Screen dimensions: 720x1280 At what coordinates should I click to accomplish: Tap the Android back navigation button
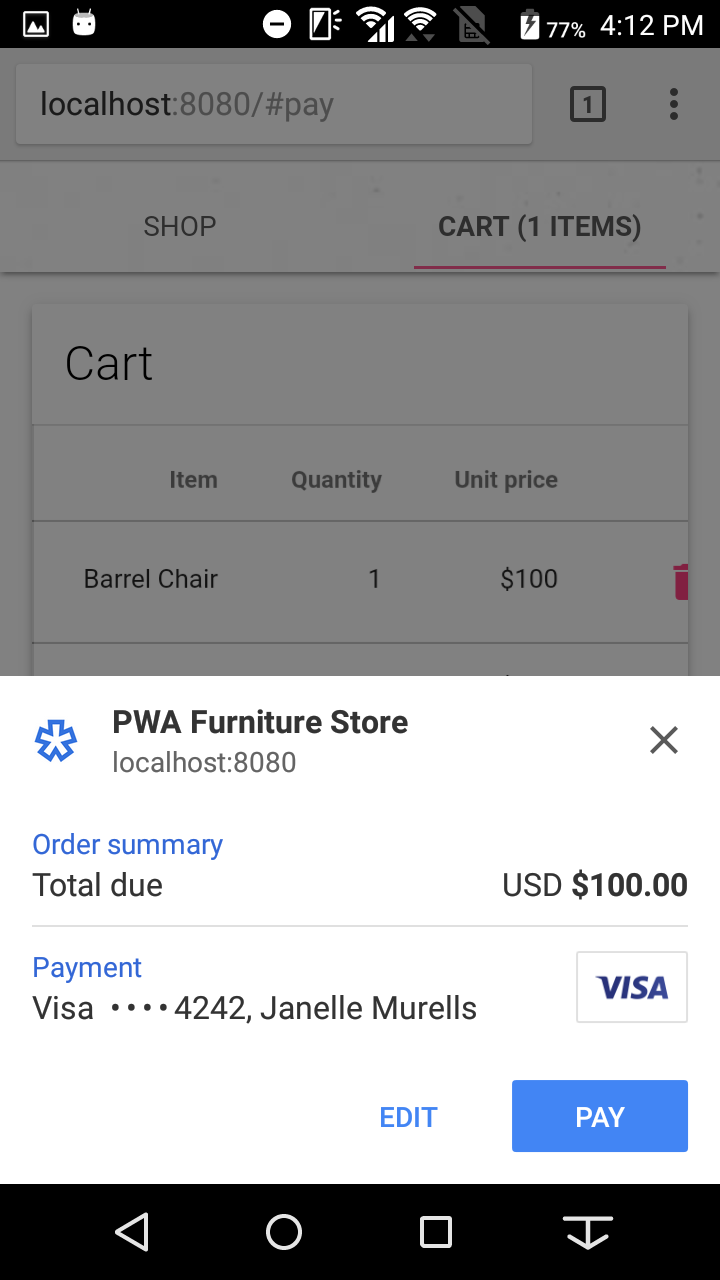[132, 1232]
